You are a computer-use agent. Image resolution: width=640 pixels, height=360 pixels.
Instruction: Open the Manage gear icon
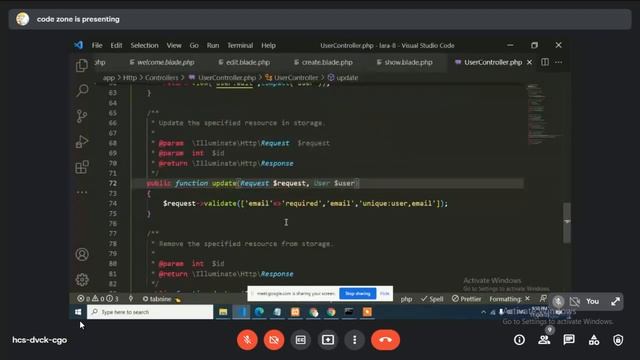82,280
